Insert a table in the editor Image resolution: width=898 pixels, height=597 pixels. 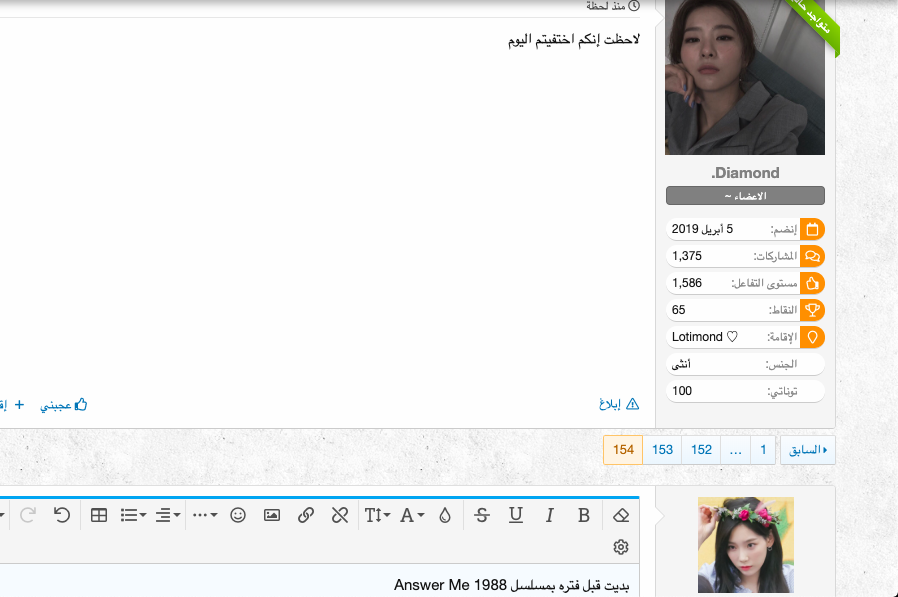coord(99,515)
